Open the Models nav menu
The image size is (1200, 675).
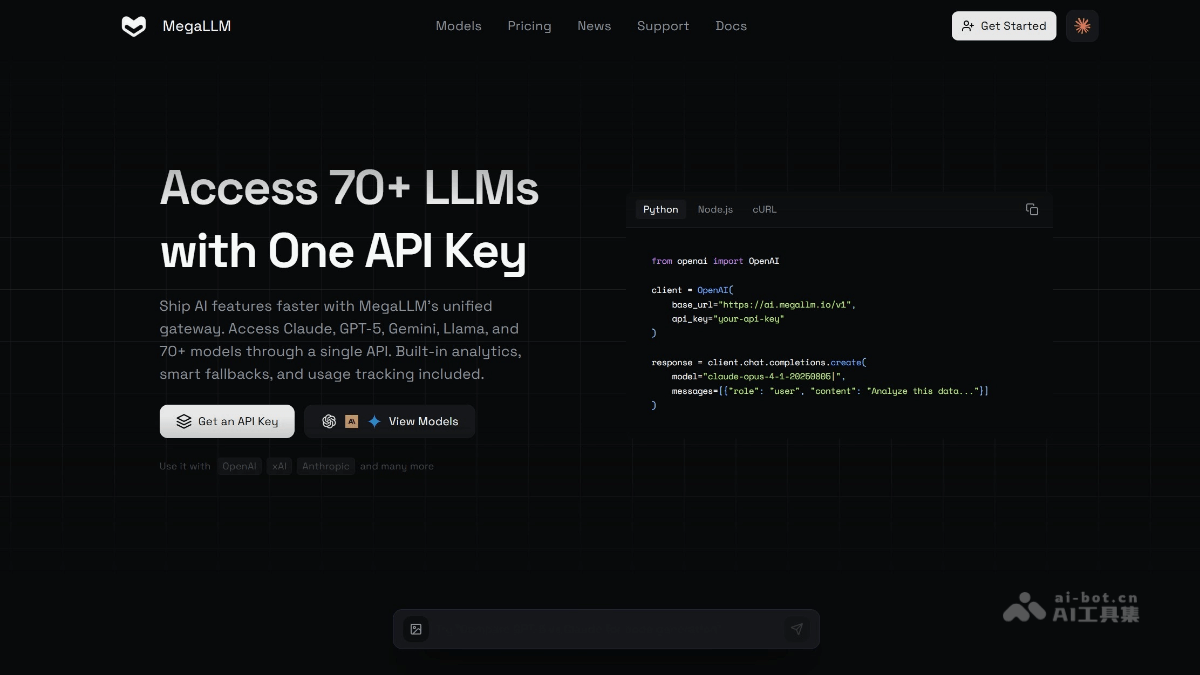[x=458, y=26]
